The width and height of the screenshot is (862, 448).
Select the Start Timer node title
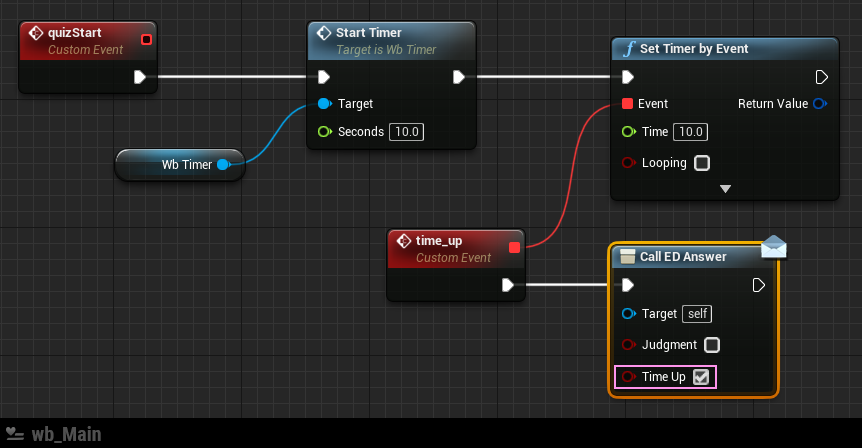(368, 33)
